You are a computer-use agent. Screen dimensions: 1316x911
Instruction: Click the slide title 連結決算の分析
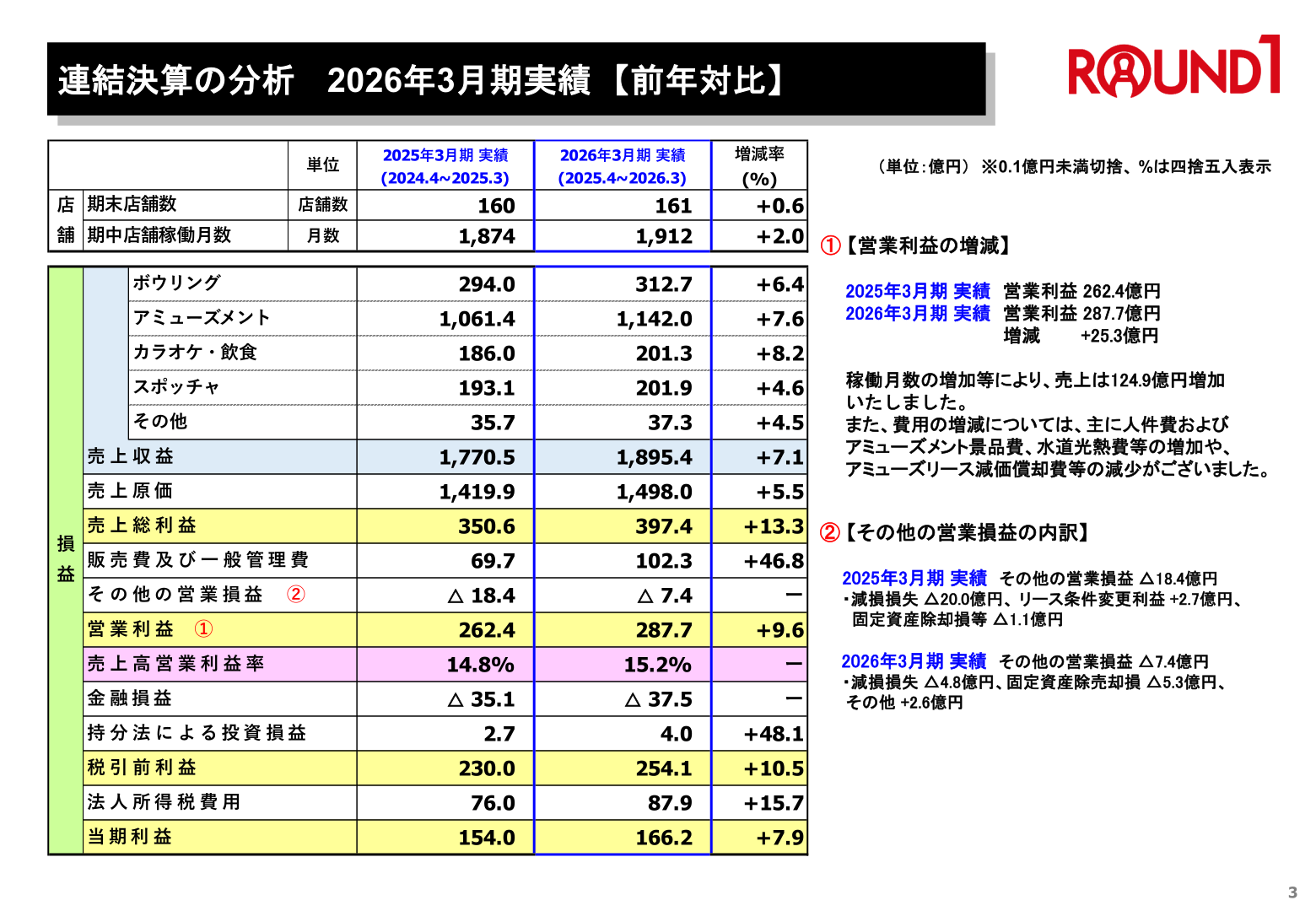point(176,80)
